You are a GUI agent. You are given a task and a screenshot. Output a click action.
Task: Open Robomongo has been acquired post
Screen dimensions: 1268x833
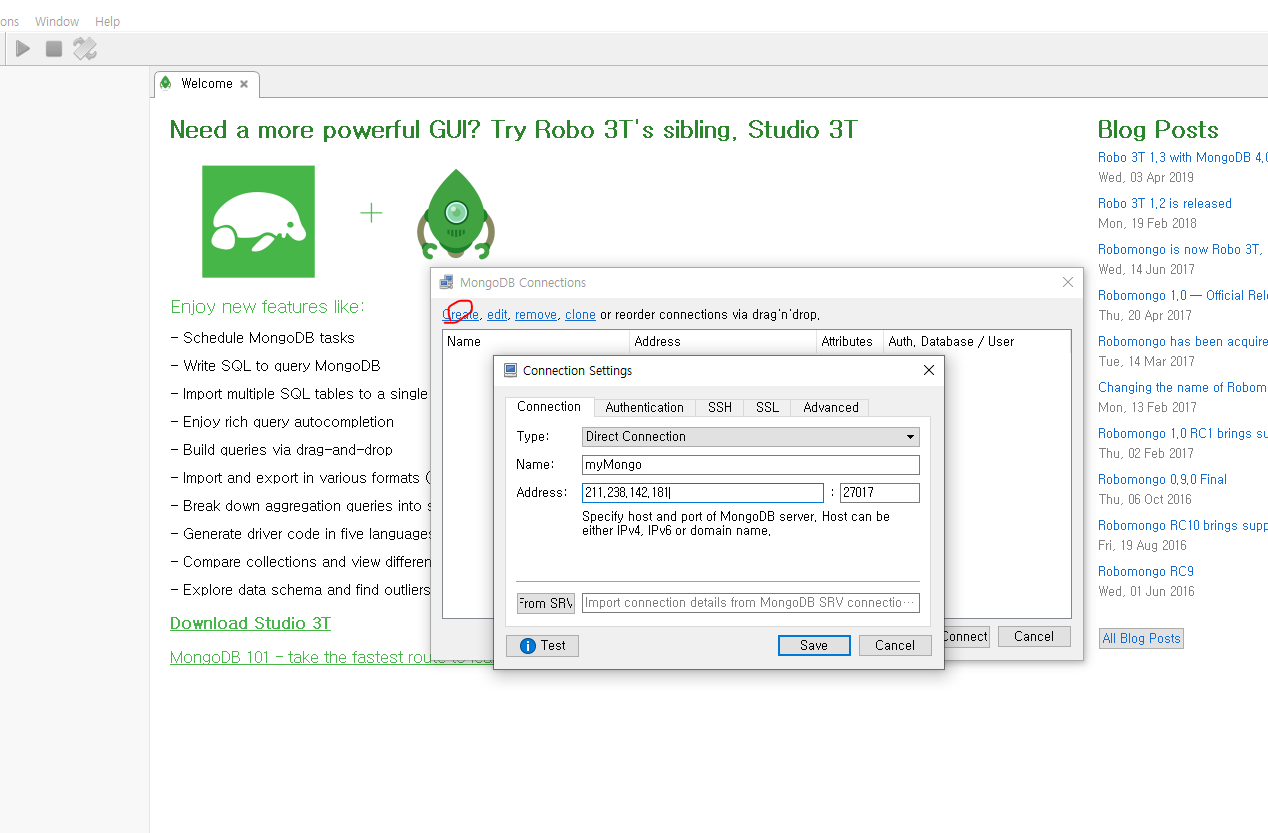1183,341
